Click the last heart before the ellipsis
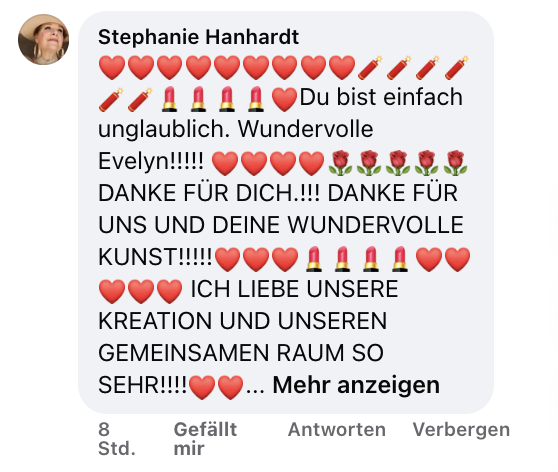The image size is (558, 472). (230, 387)
